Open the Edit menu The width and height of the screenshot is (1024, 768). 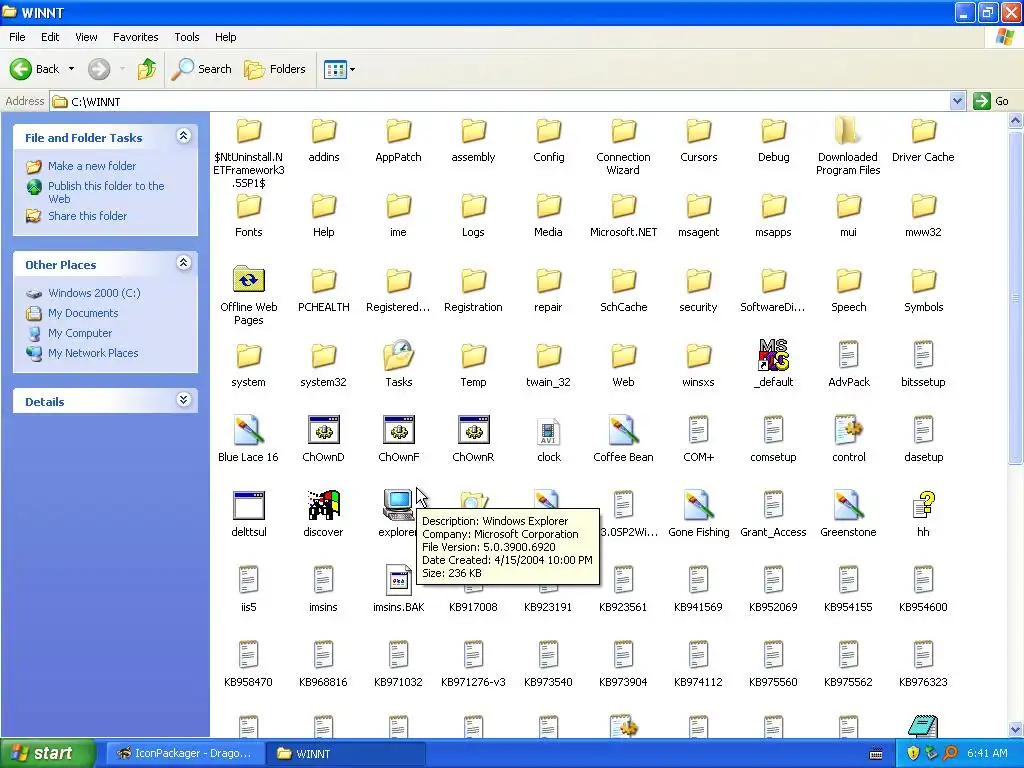coord(50,37)
